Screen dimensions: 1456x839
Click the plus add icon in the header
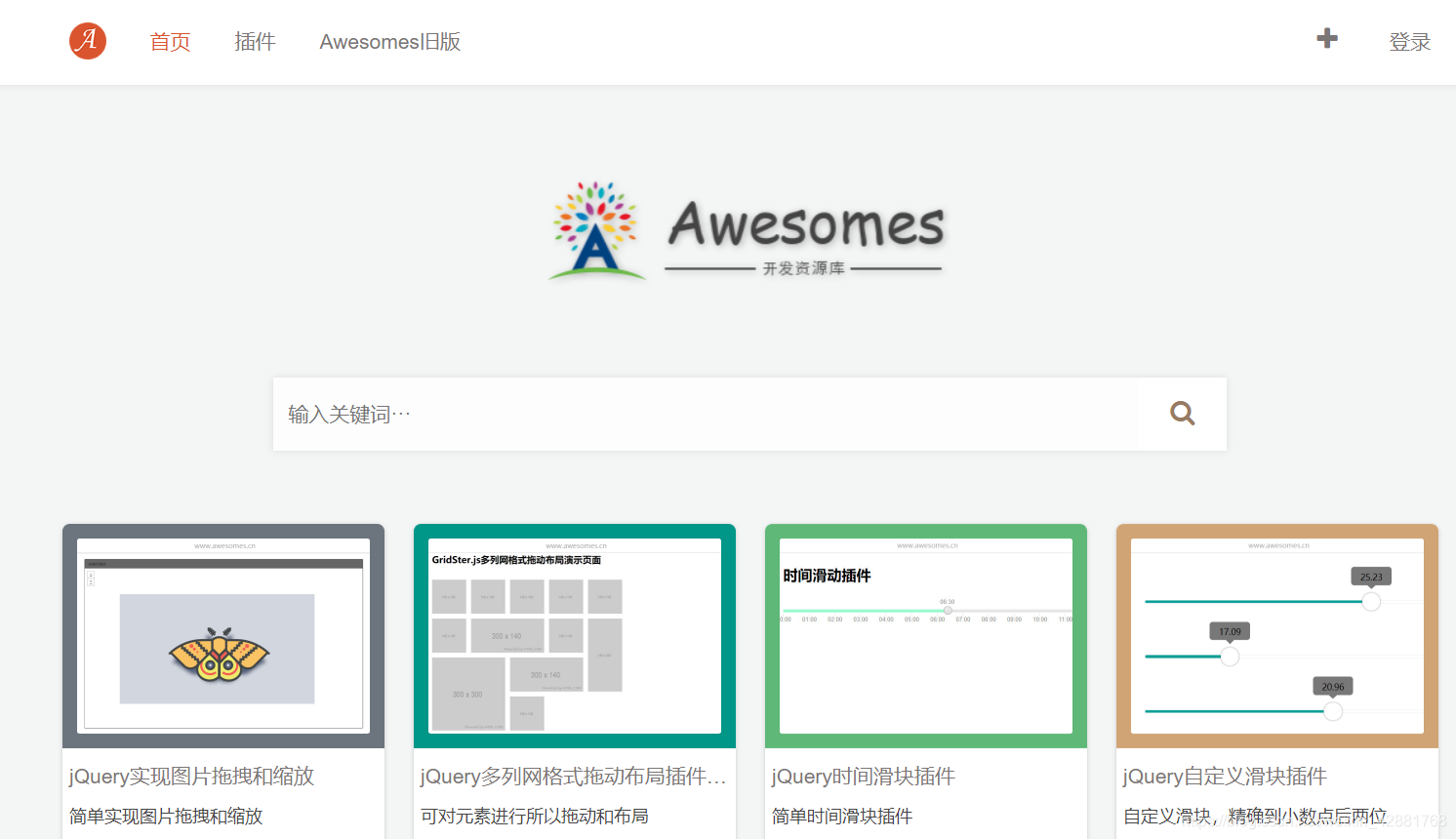[x=1327, y=38]
